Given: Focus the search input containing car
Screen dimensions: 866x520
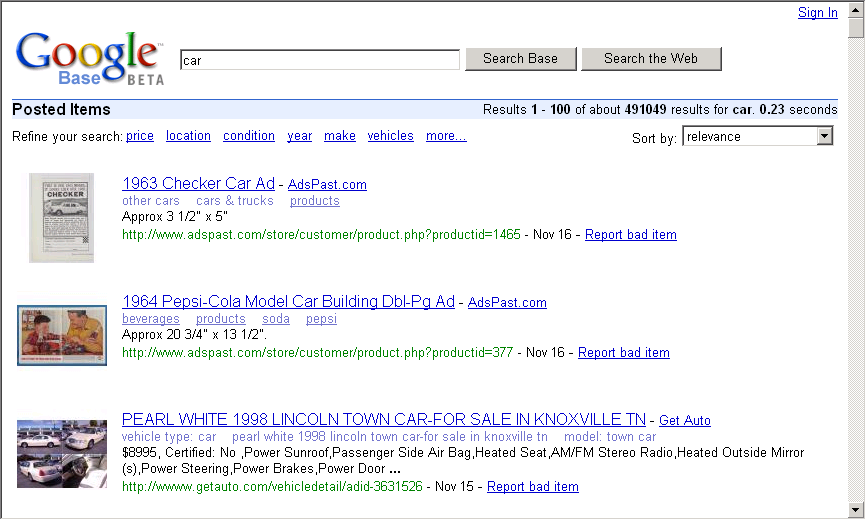Looking at the screenshot, I should 319,60.
